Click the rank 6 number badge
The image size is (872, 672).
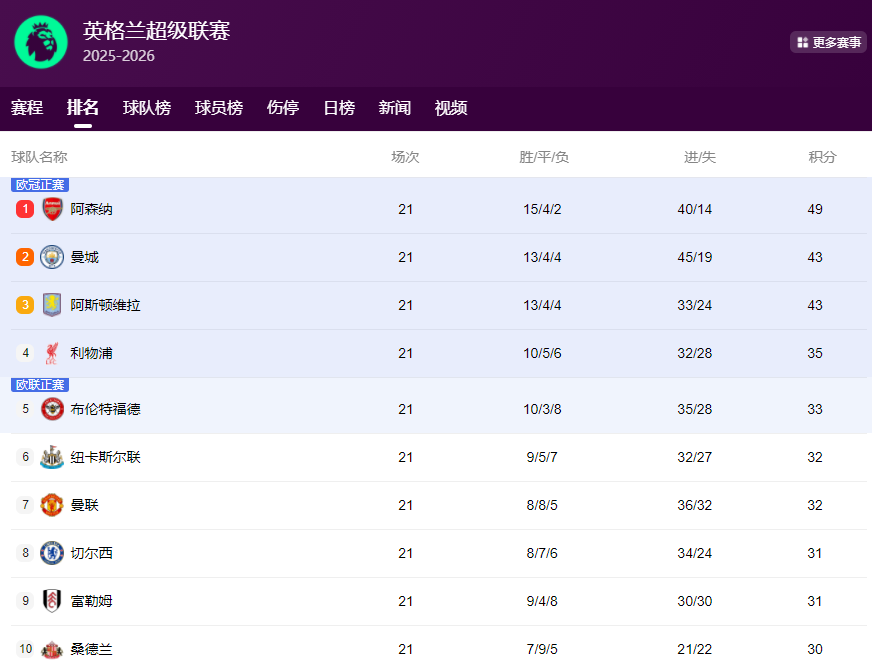pos(25,457)
